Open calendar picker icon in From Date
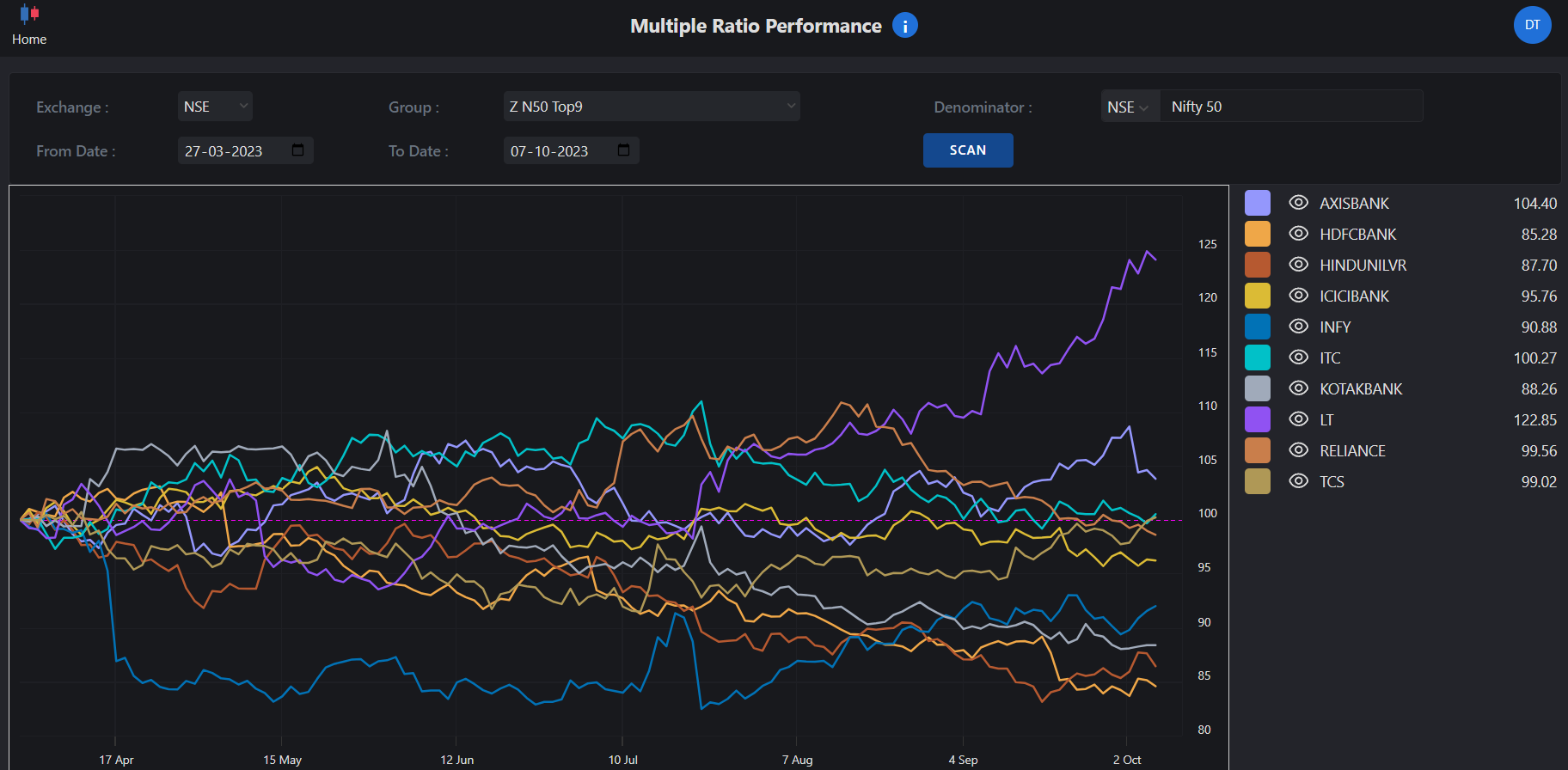The width and height of the screenshot is (1568, 770). click(x=298, y=150)
